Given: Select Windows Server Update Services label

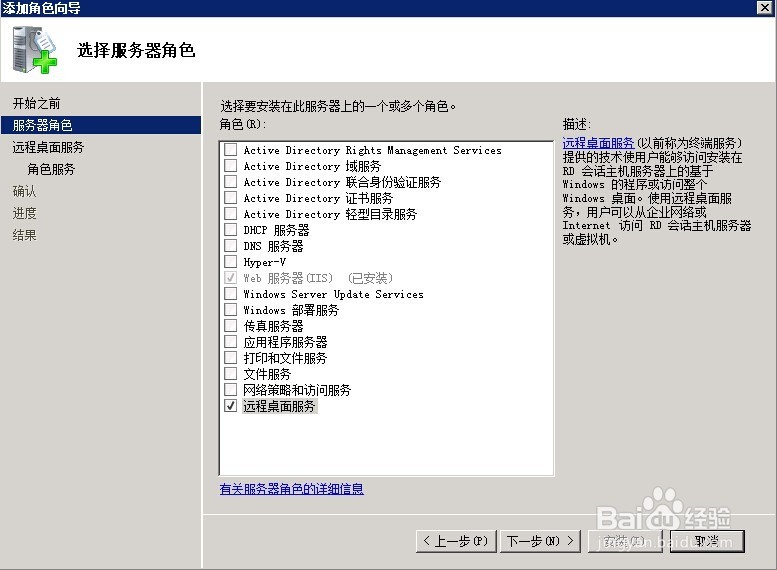Looking at the screenshot, I should (x=333, y=294).
